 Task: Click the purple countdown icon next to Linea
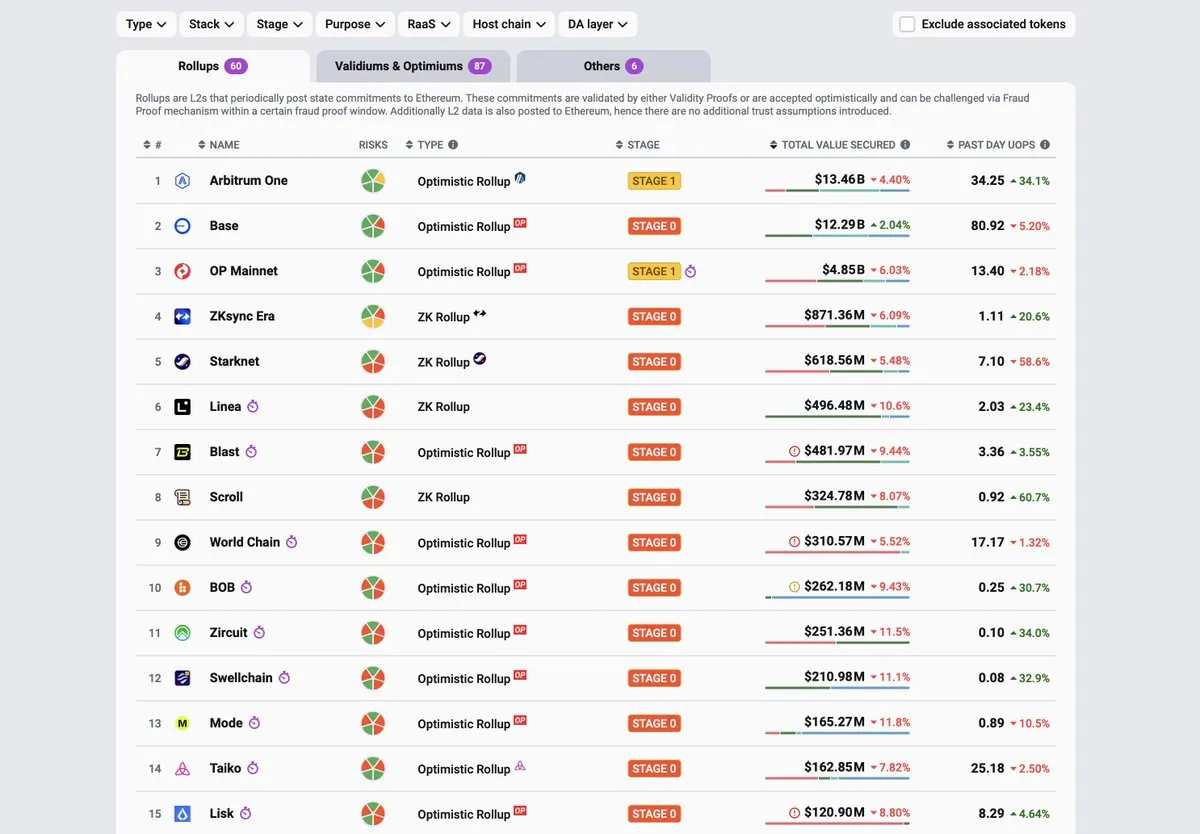point(253,407)
